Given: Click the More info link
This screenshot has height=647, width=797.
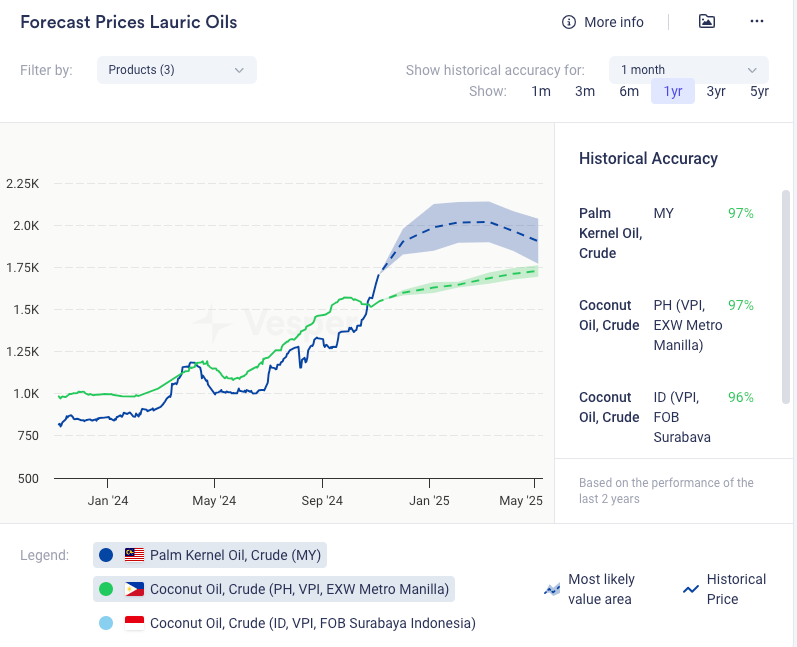Looking at the screenshot, I should [x=614, y=22].
